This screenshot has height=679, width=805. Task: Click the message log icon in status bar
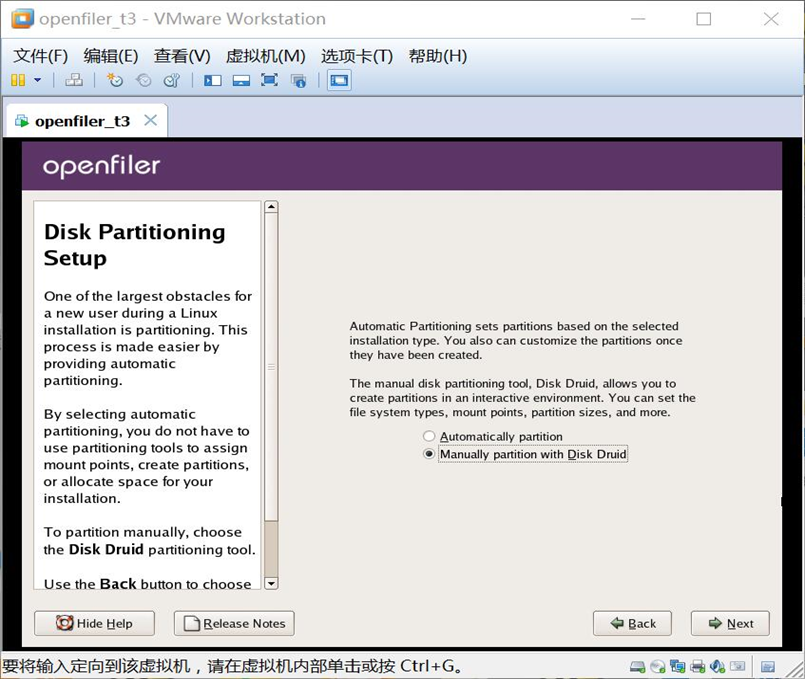pyautogui.click(x=768, y=667)
